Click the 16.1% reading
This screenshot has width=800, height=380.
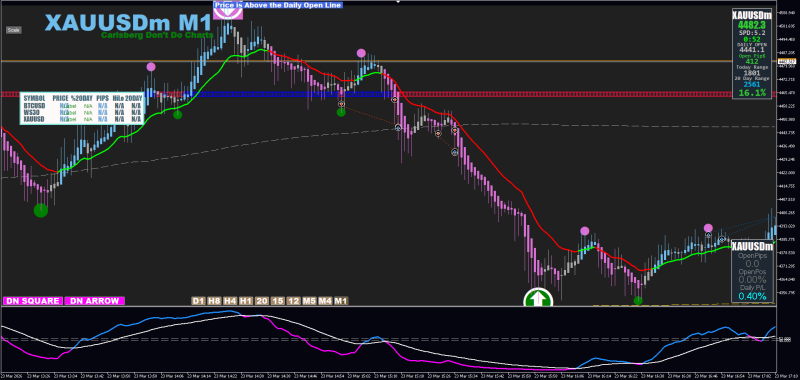752,93
